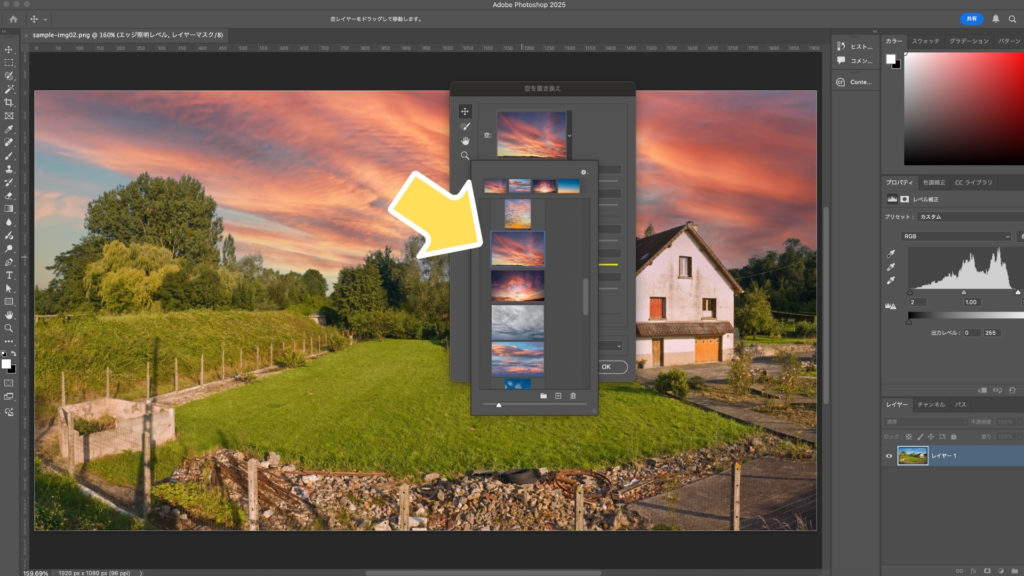1024x576 pixels.
Task: Click the new folder icon in the sky picker
Action: pyautogui.click(x=543, y=396)
